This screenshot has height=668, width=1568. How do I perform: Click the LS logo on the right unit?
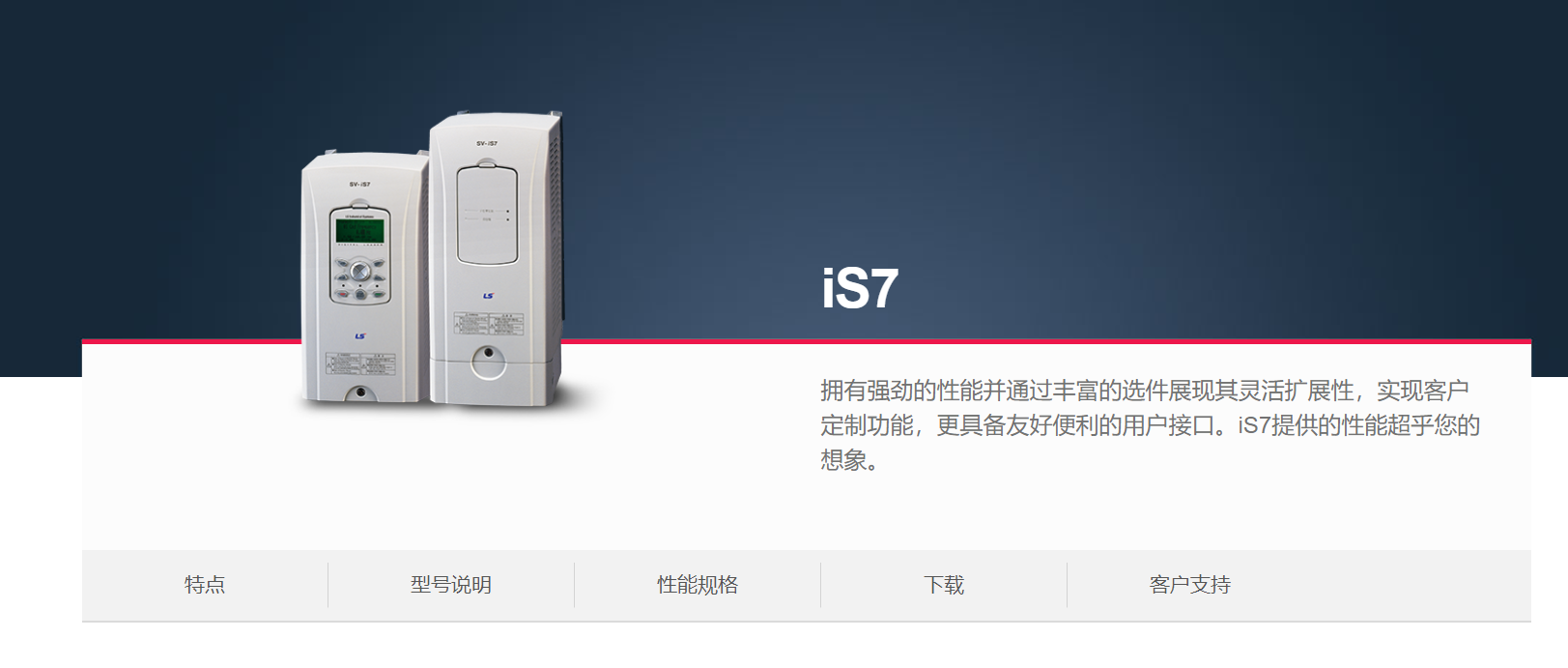click(488, 296)
